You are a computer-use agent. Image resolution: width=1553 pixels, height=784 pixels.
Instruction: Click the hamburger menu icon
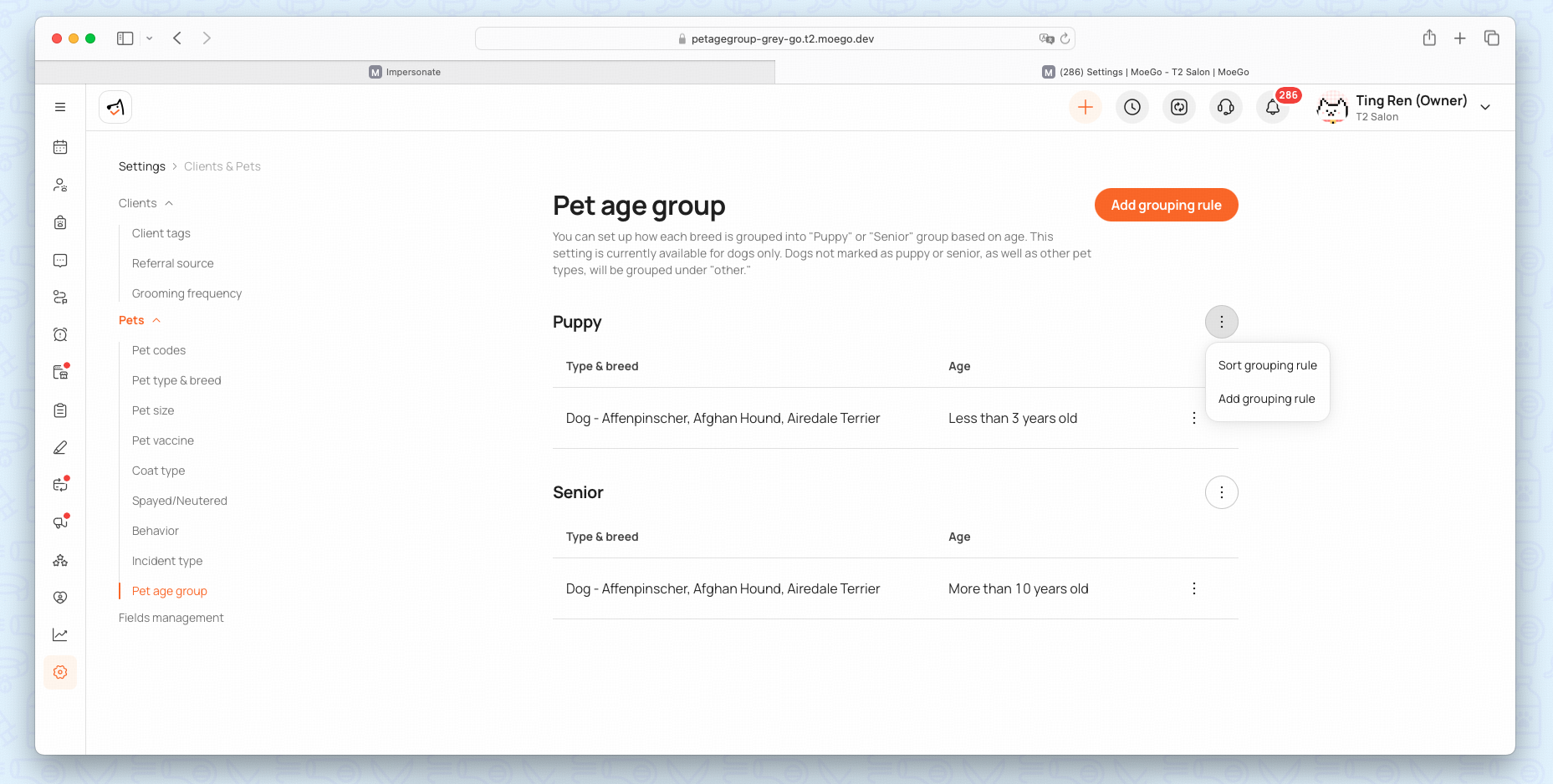(60, 107)
